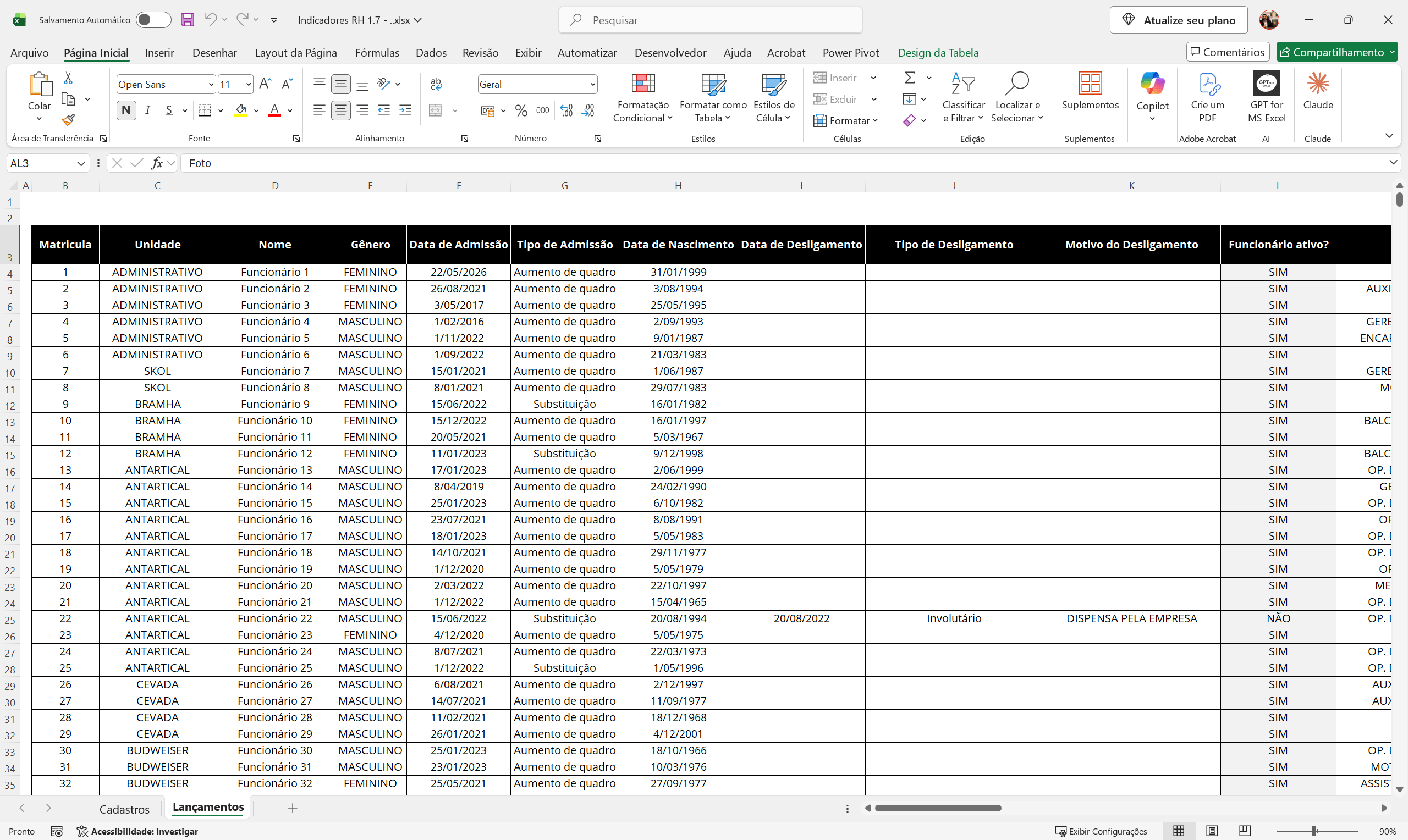Select the Format Painter brush icon
This screenshot has height=840, width=1408.
click(68, 120)
